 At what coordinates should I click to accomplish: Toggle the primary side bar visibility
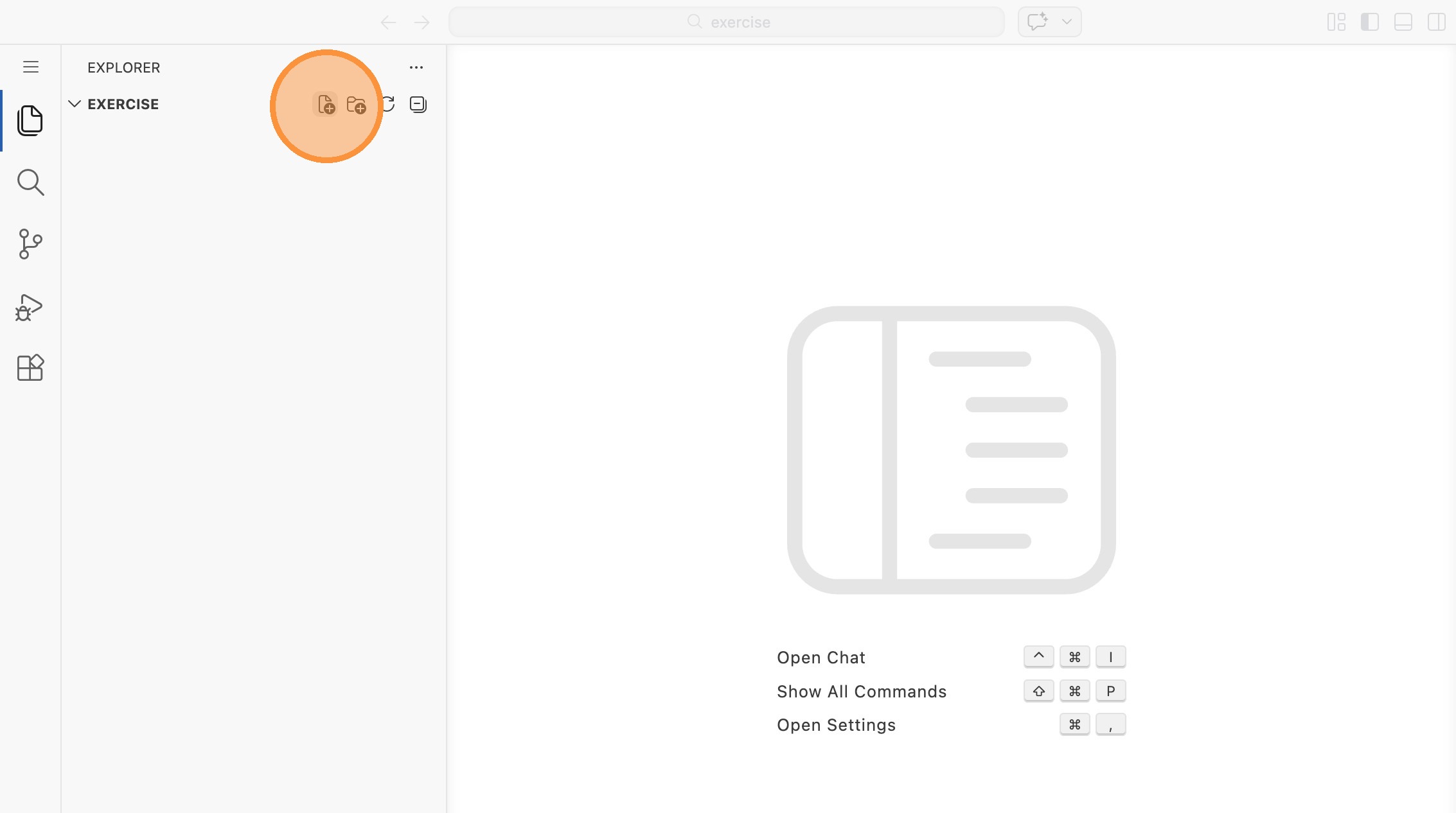click(1369, 22)
